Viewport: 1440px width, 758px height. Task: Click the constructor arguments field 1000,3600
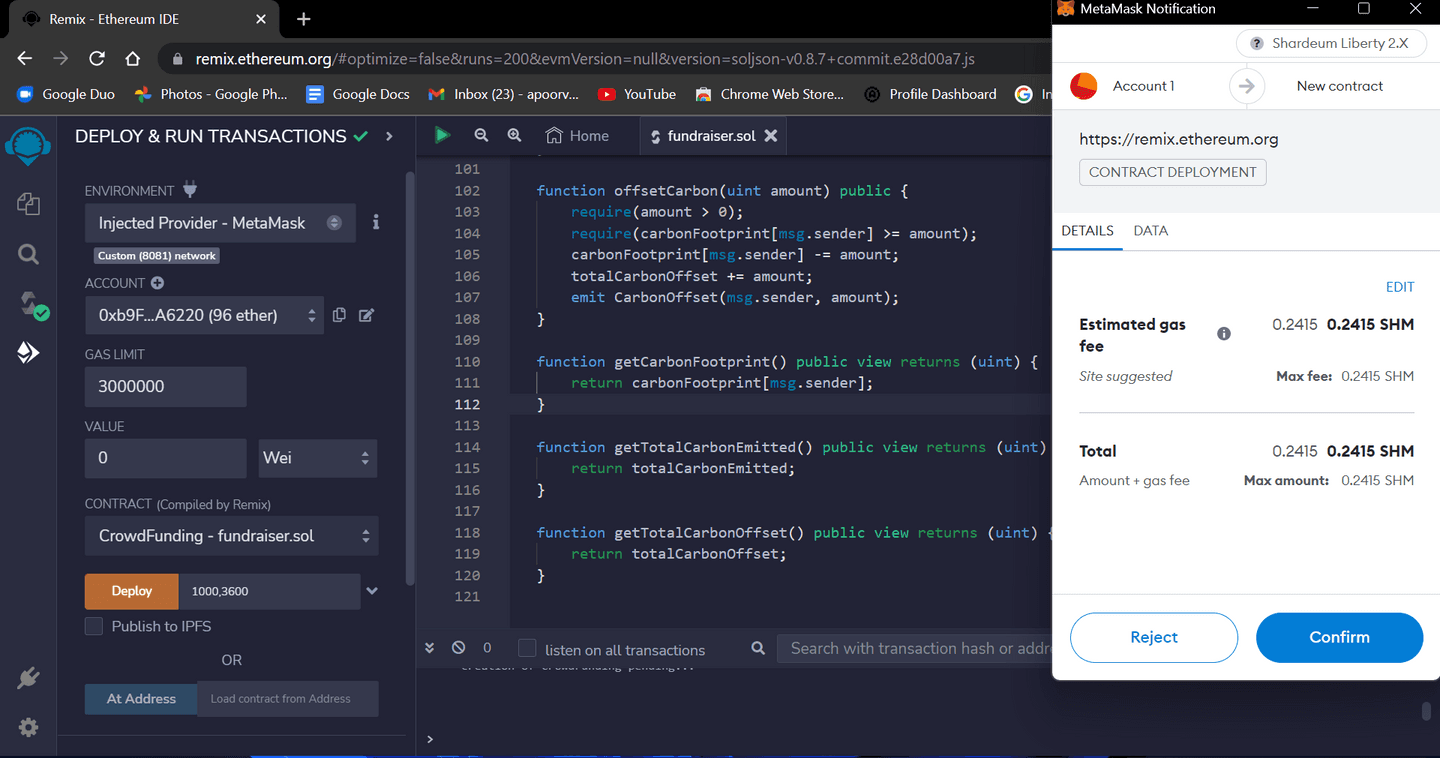point(269,591)
